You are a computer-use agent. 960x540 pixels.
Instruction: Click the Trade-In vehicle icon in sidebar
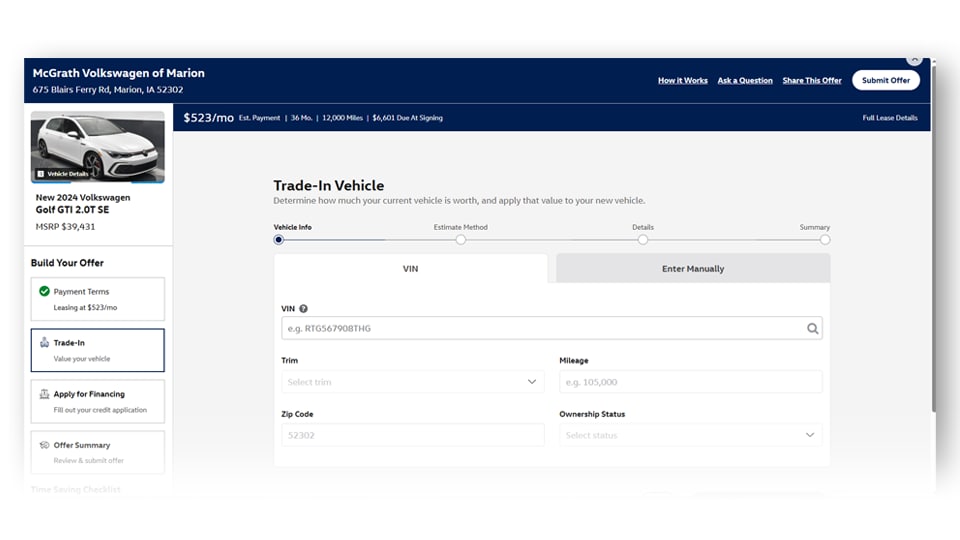(x=44, y=342)
